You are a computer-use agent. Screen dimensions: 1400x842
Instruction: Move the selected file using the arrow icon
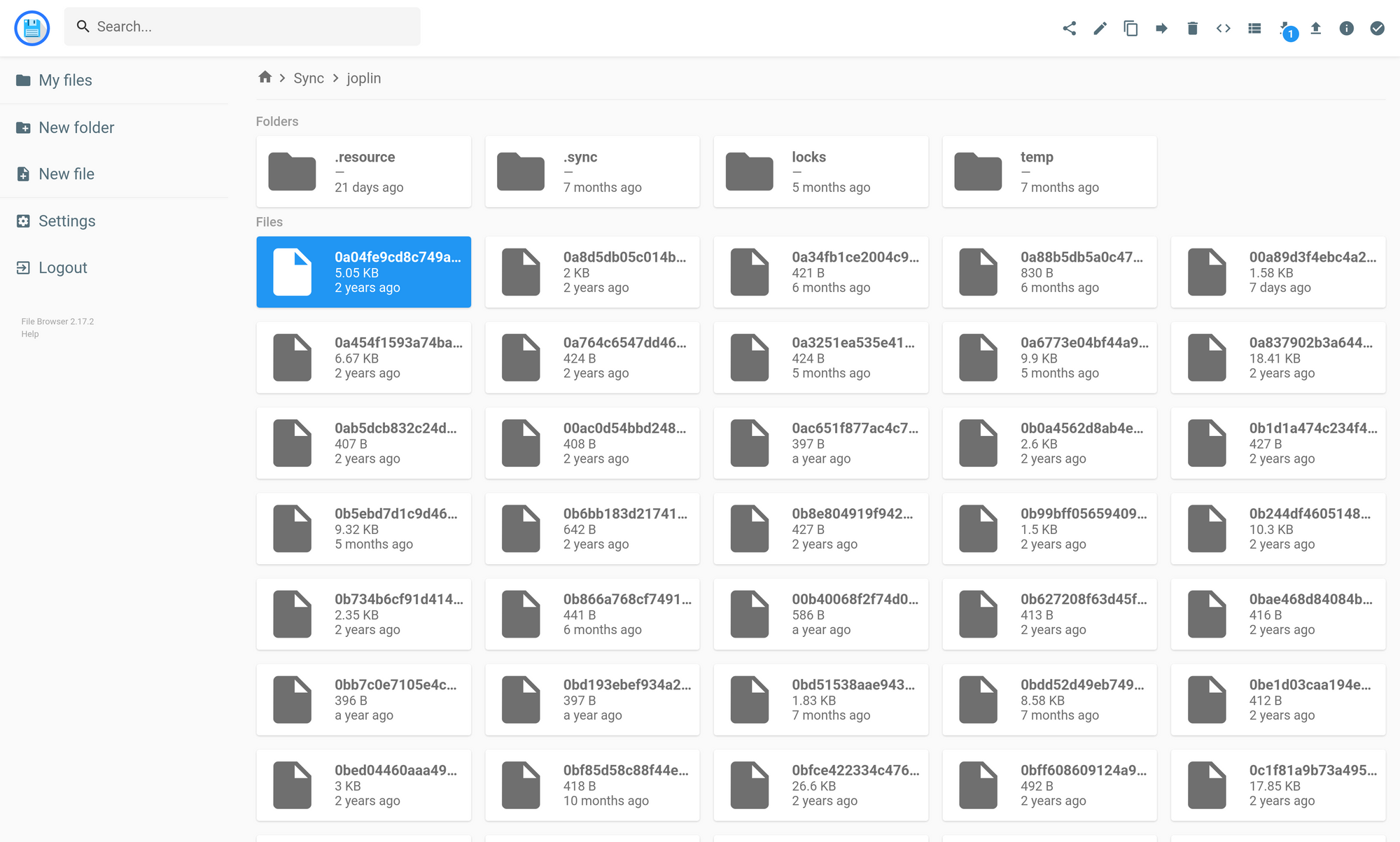click(1161, 28)
